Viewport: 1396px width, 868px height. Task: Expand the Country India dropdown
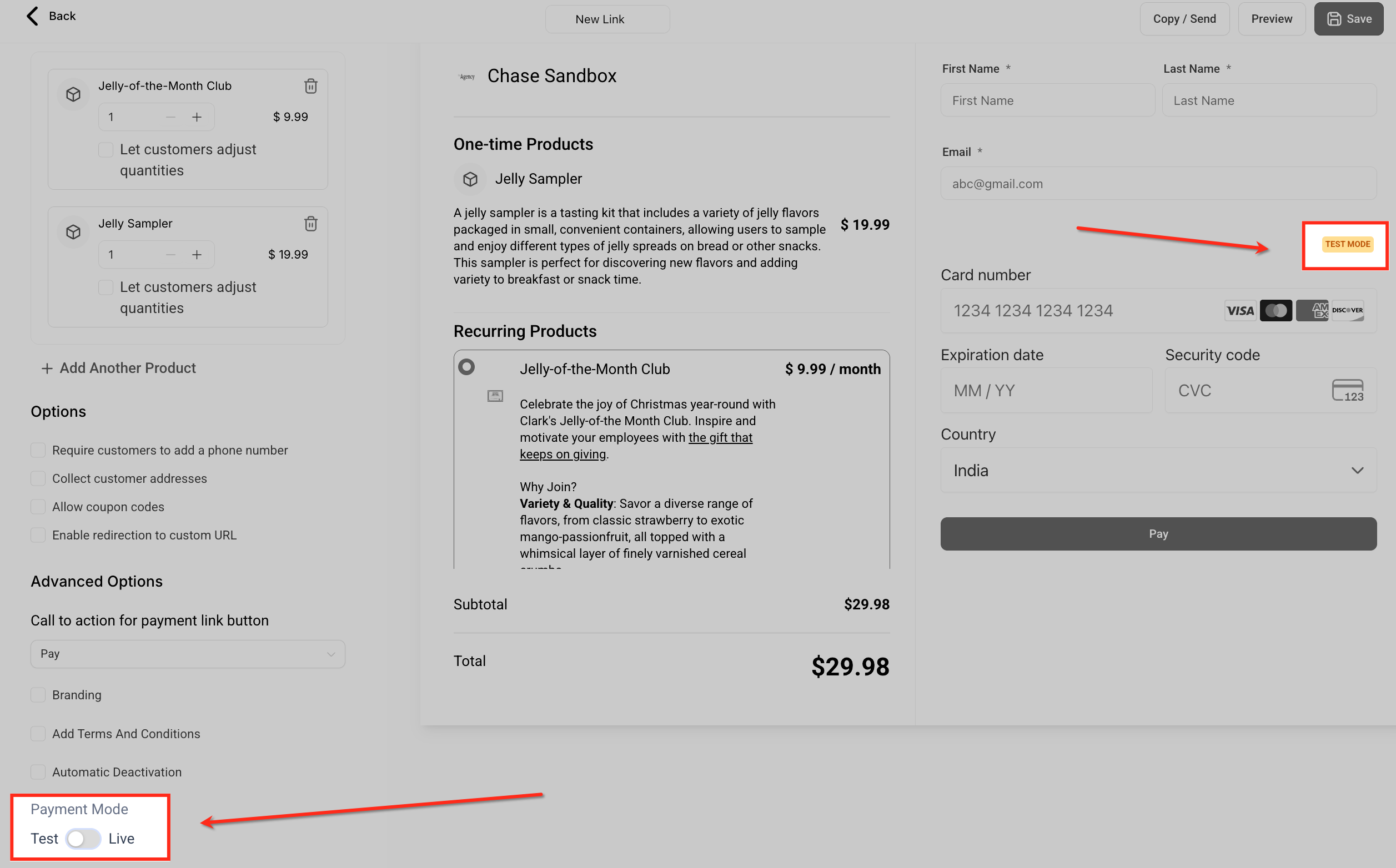coord(1158,471)
